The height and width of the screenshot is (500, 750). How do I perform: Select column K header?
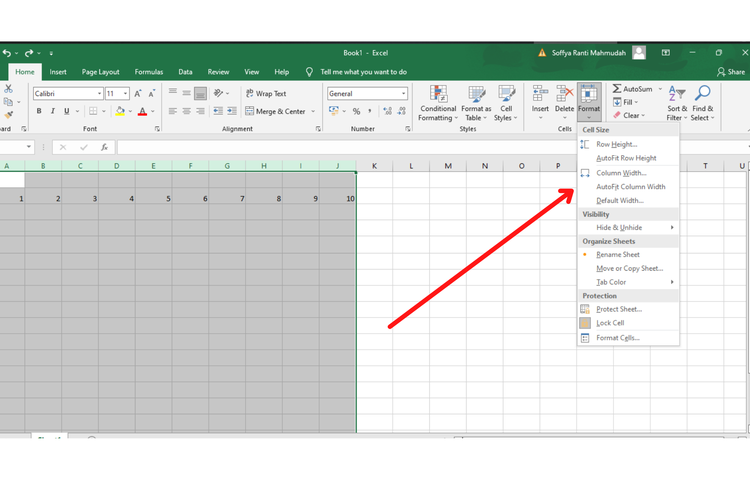tap(374, 166)
